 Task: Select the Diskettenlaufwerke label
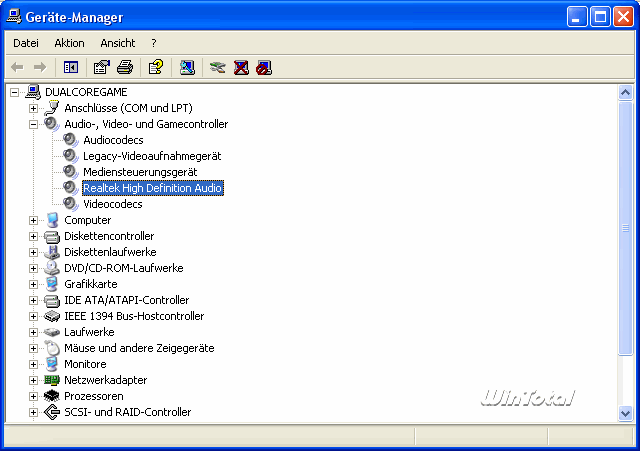[x=110, y=252]
